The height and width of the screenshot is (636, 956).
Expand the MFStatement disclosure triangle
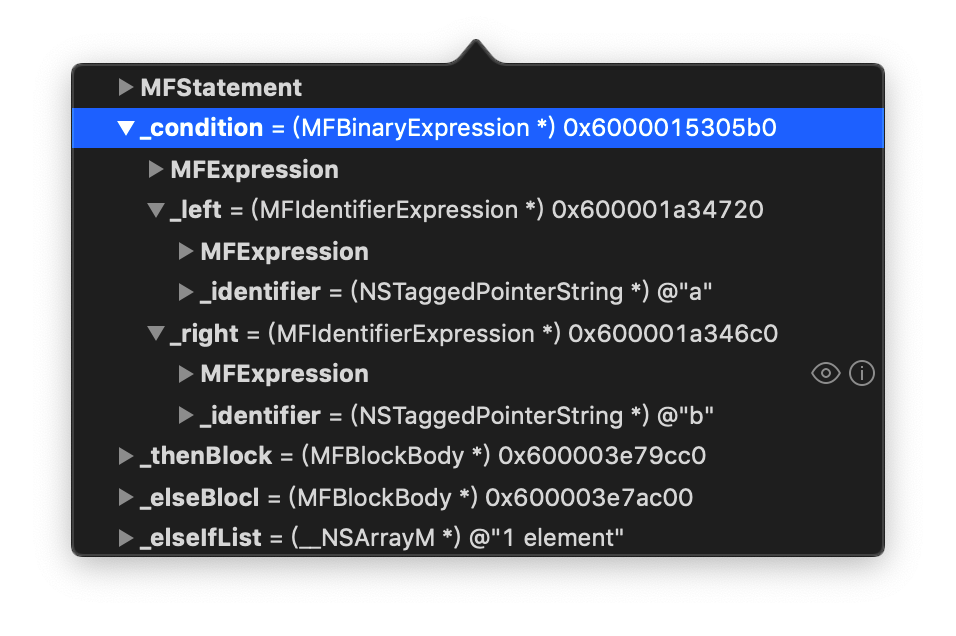pos(125,87)
